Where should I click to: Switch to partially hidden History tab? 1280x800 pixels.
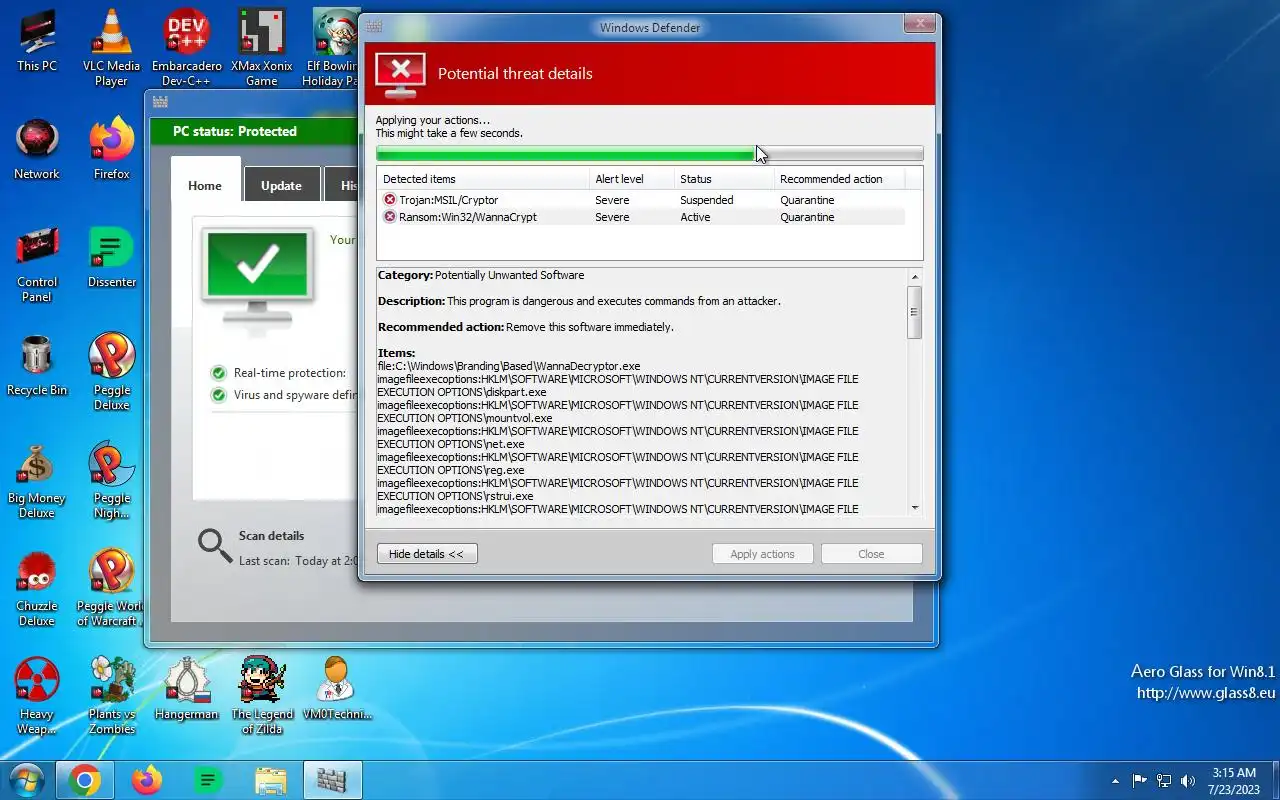click(x=341, y=185)
